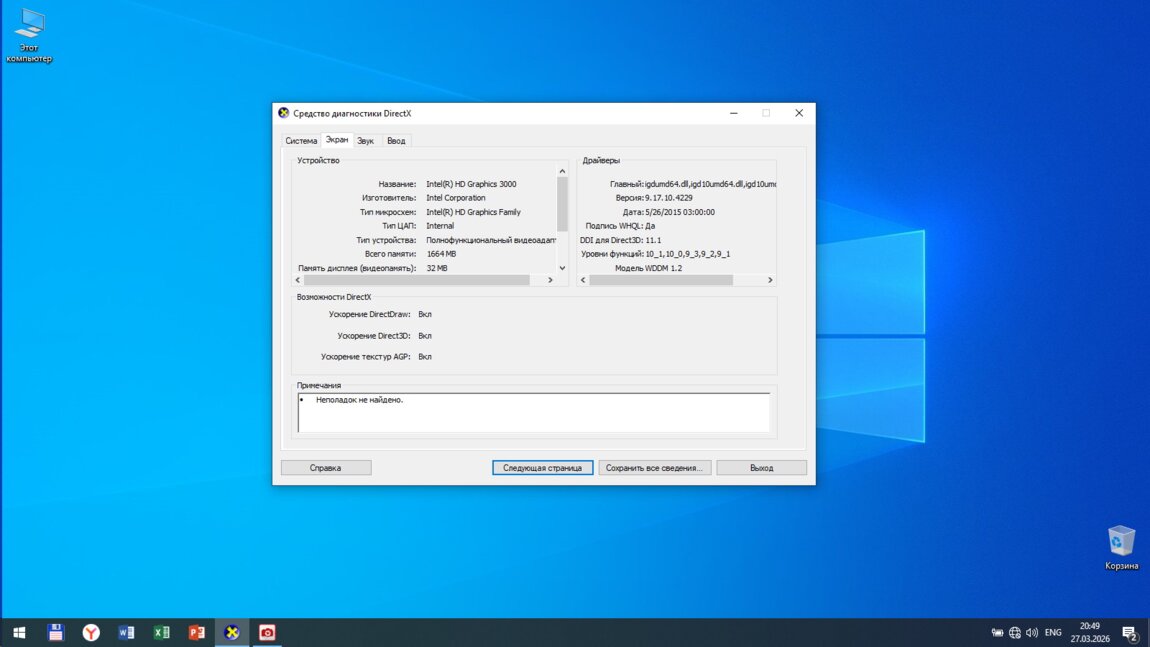
Task: Open the Windows Start menu
Action: [19, 632]
